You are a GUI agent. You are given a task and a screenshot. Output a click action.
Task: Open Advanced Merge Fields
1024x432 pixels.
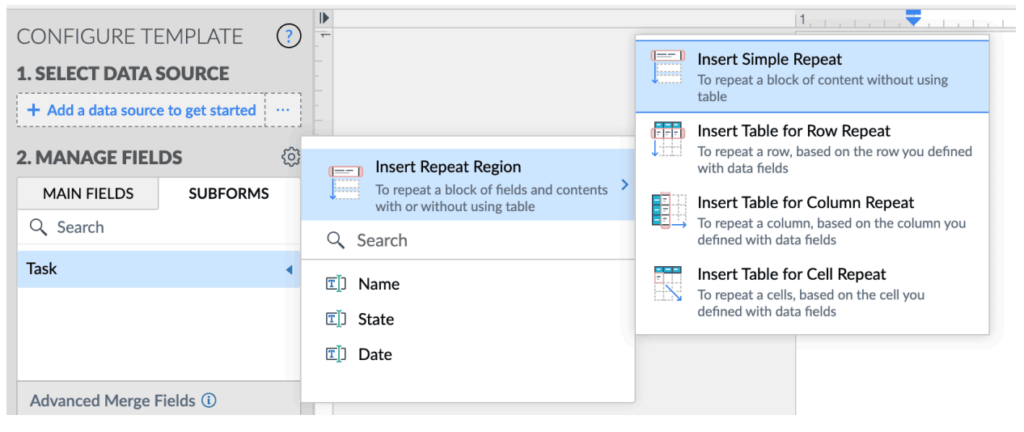[x=113, y=400]
